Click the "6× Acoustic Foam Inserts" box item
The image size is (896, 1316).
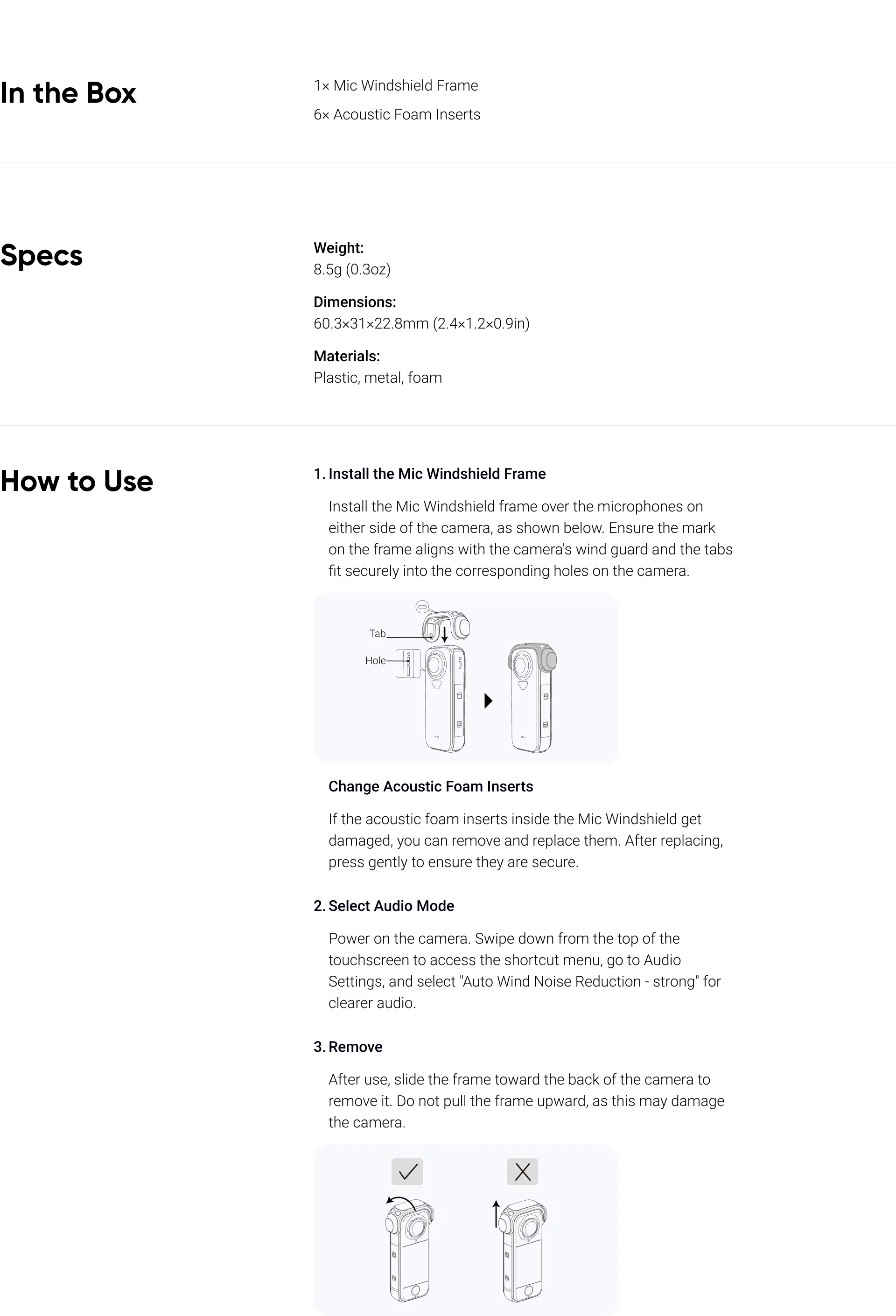tap(397, 114)
